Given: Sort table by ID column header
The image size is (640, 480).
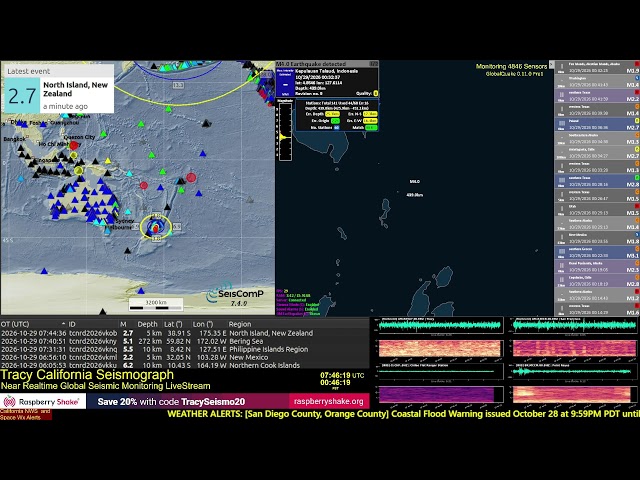Looking at the screenshot, I should 72,324.
